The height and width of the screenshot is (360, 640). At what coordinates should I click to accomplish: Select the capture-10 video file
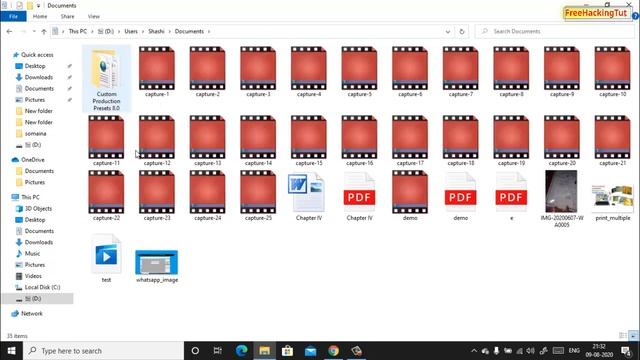pyautogui.click(x=612, y=71)
